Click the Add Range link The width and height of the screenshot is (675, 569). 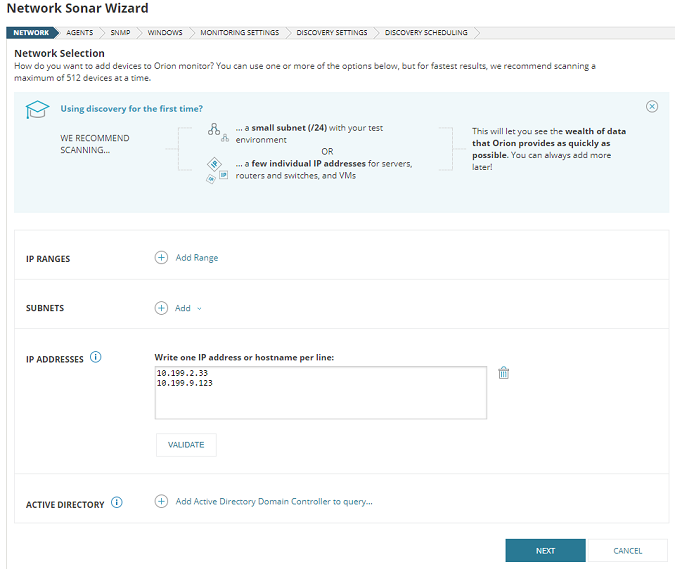[x=197, y=258]
